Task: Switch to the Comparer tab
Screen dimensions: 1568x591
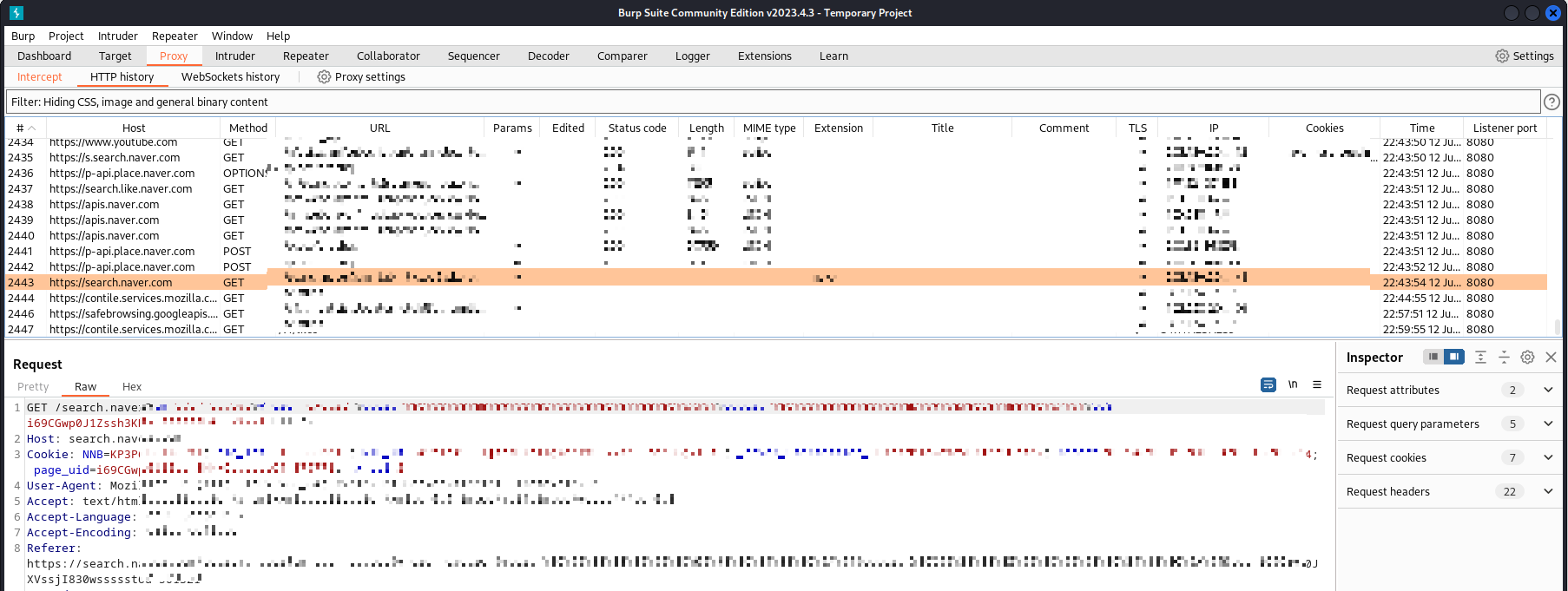Action: click(623, 56)
